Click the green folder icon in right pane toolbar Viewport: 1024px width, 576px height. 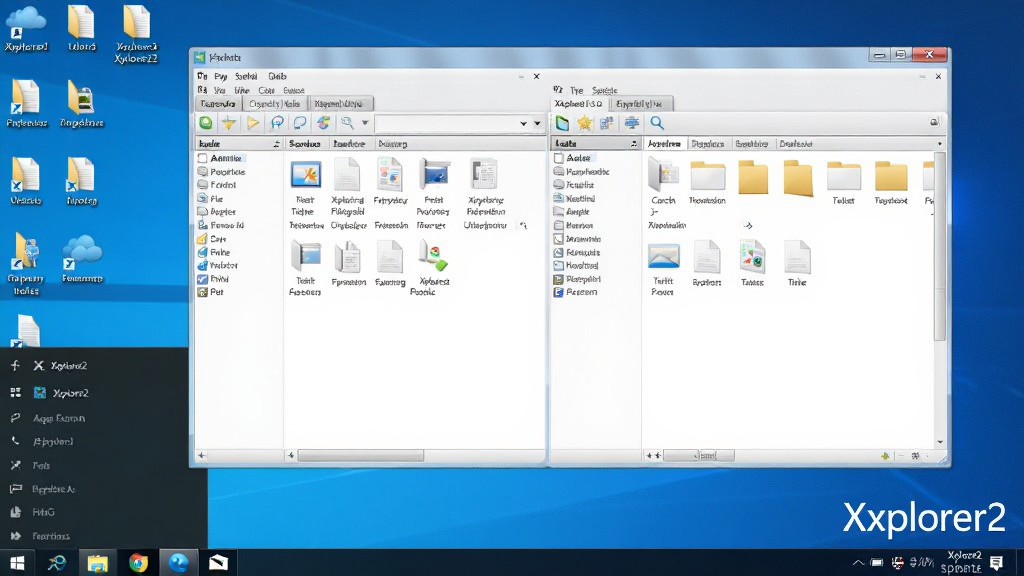[562, 123]
